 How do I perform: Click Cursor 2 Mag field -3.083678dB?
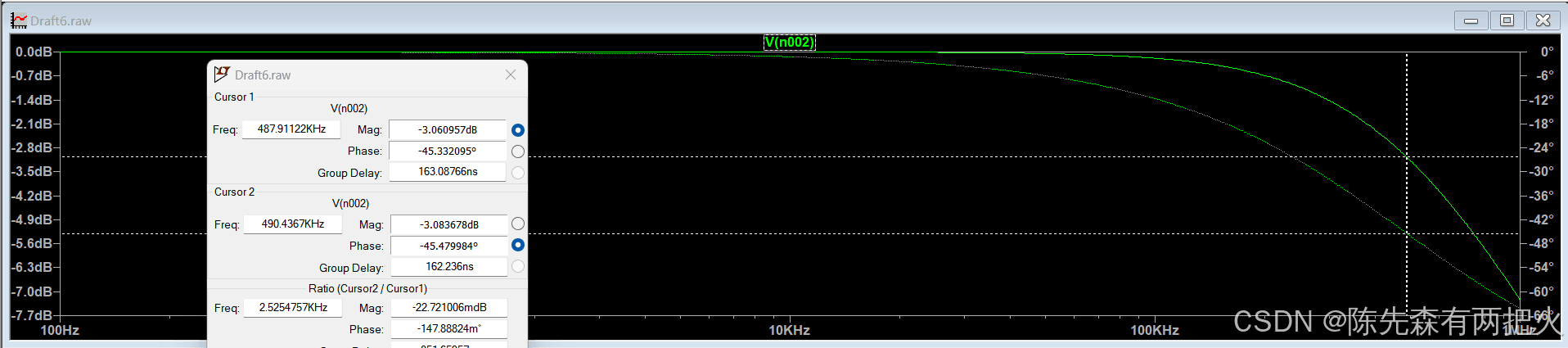click(449, 224)
